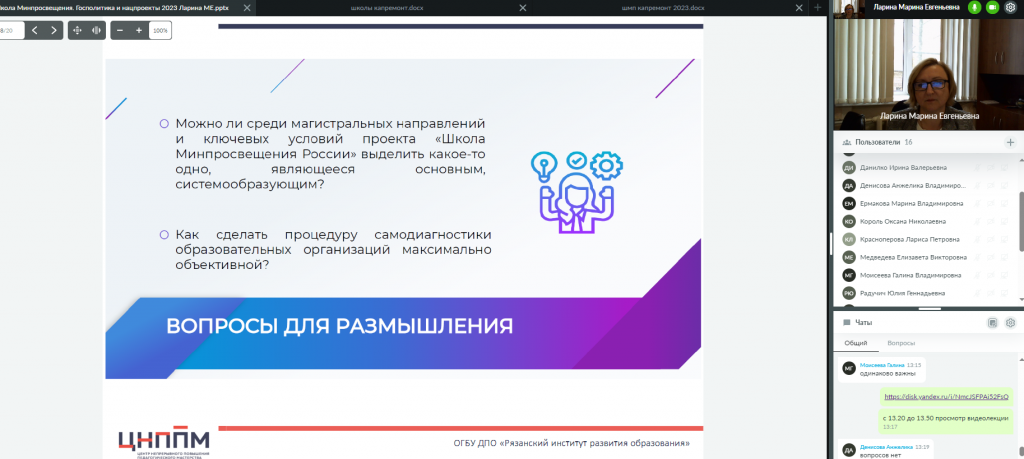
Task: Click the divider handle between users and chat
Action: (929, 309)
